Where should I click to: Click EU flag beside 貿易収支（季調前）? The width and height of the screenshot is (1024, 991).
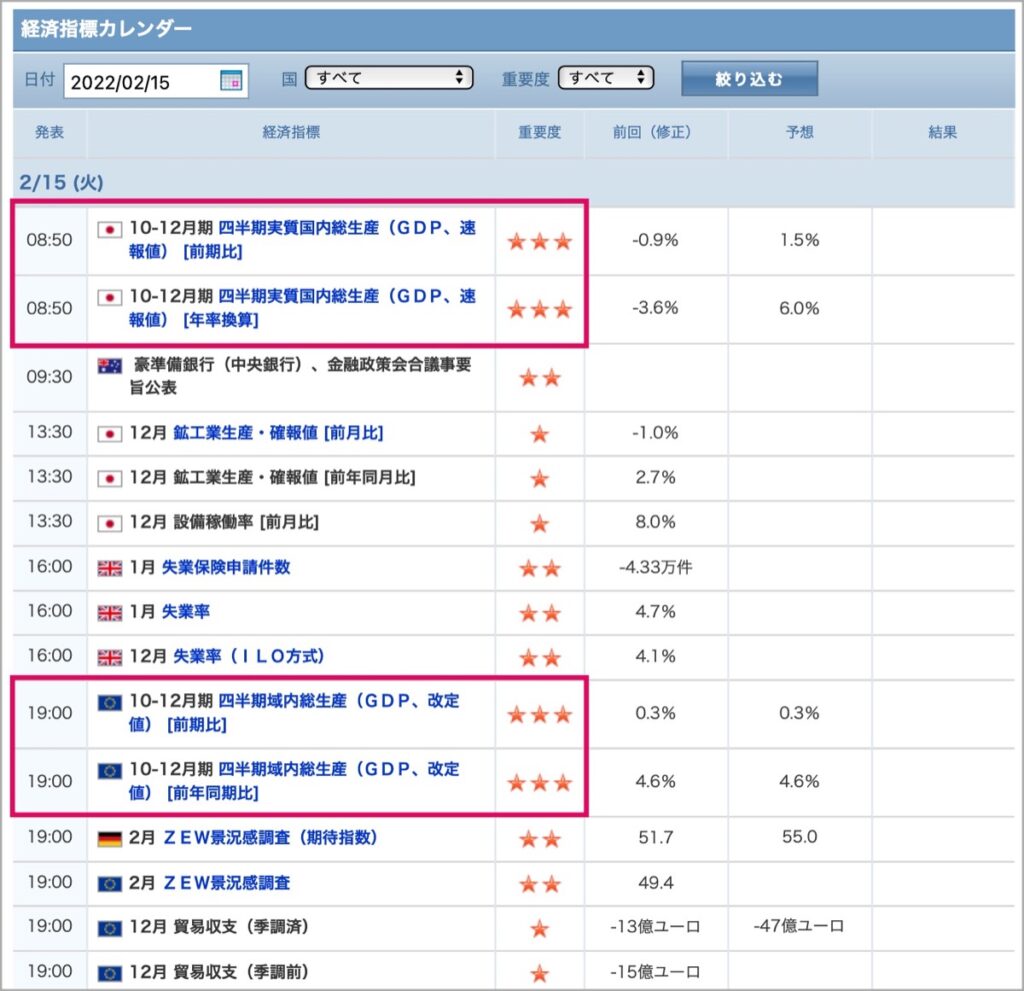click(x=110, y=973)
